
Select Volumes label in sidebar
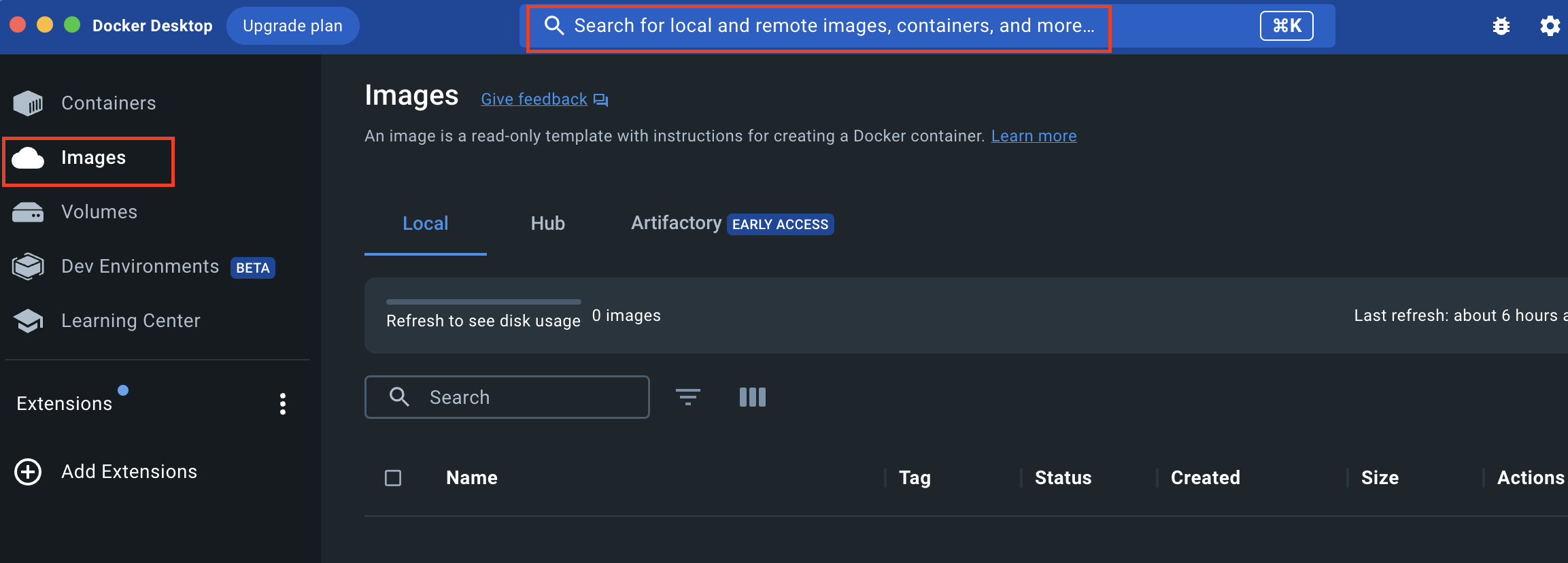[99, 212]
